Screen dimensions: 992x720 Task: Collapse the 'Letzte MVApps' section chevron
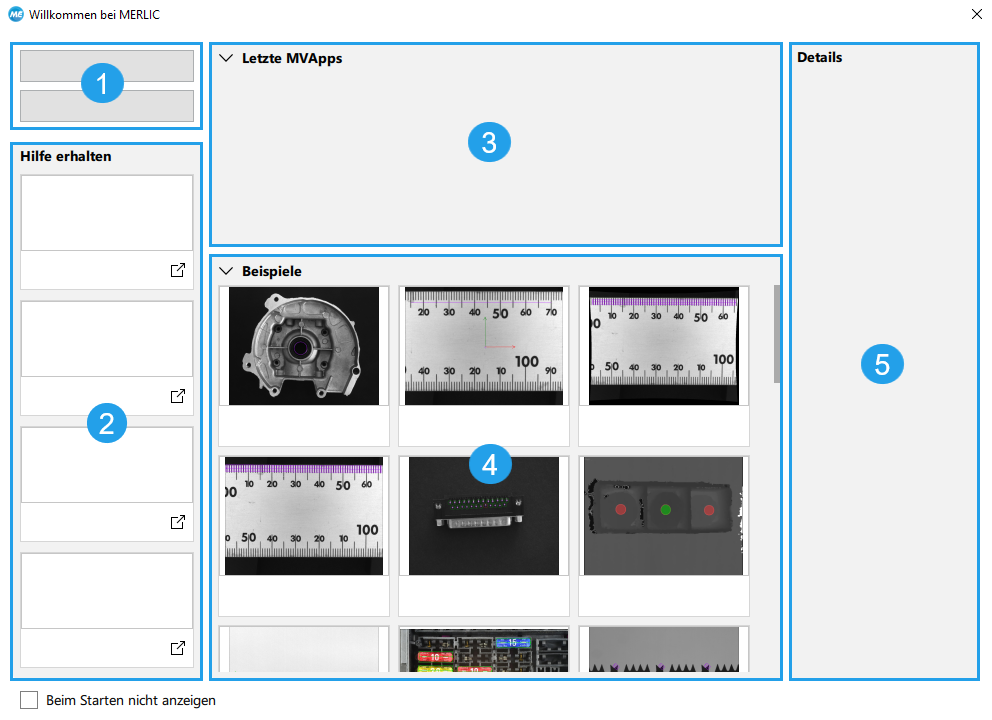click(x=226, y=58)
